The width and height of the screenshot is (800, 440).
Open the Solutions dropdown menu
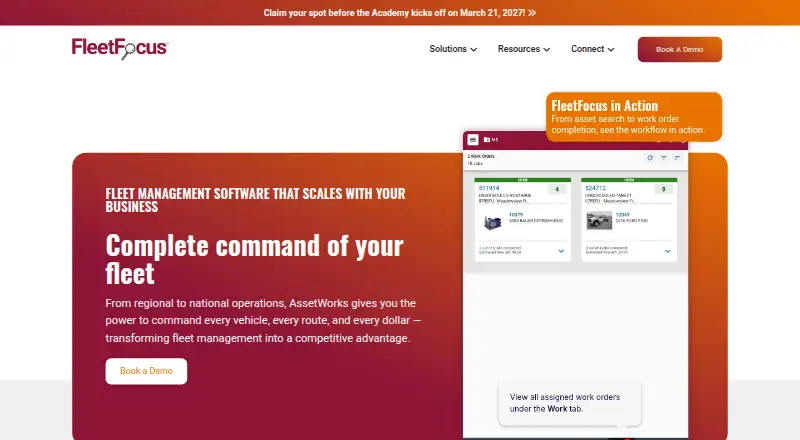pyautogui.click(x=453, y=49)
